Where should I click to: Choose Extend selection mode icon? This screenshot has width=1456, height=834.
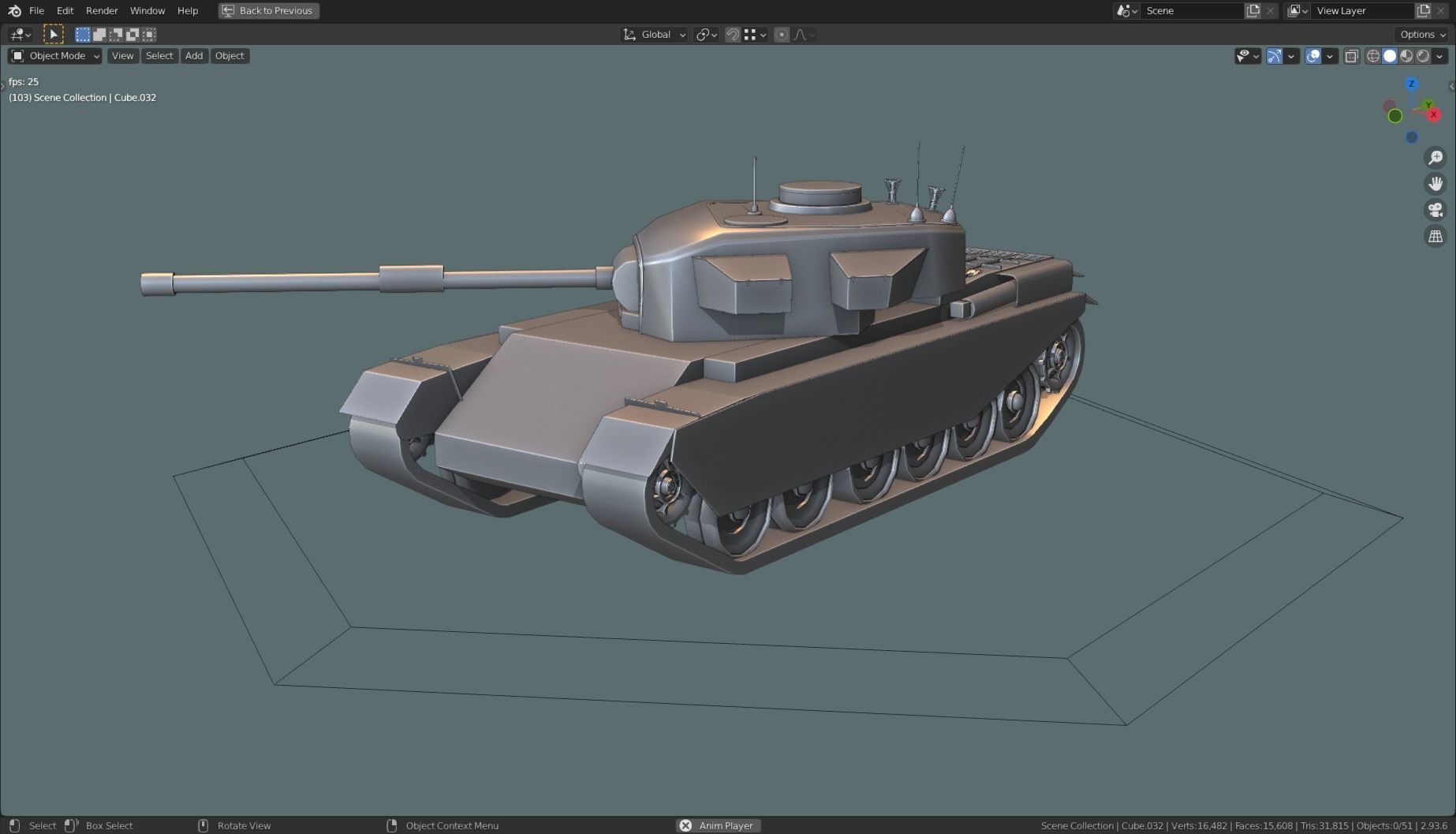pyautogui.click(x=99, y=35)
